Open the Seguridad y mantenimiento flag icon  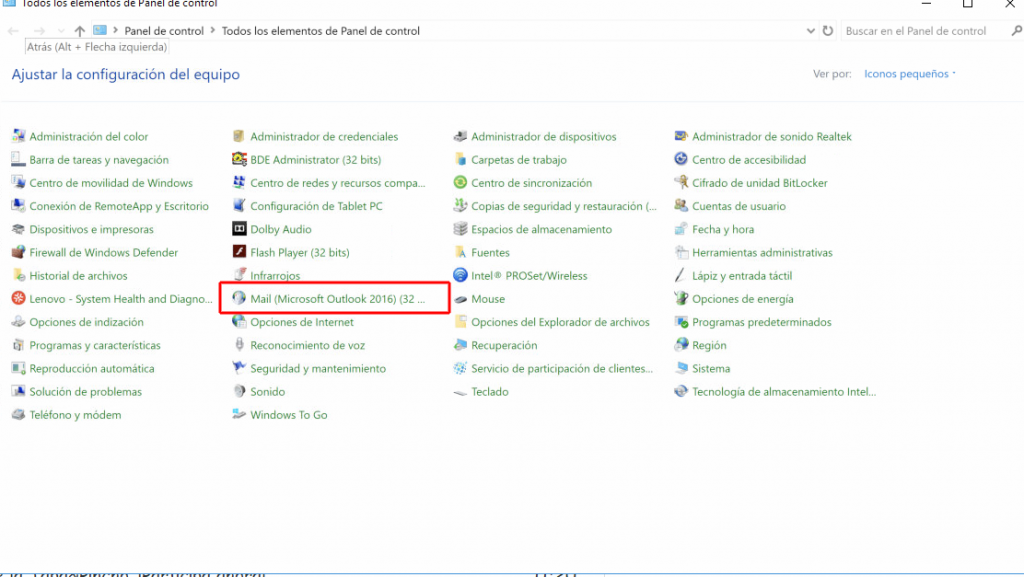tap(239, 368)
